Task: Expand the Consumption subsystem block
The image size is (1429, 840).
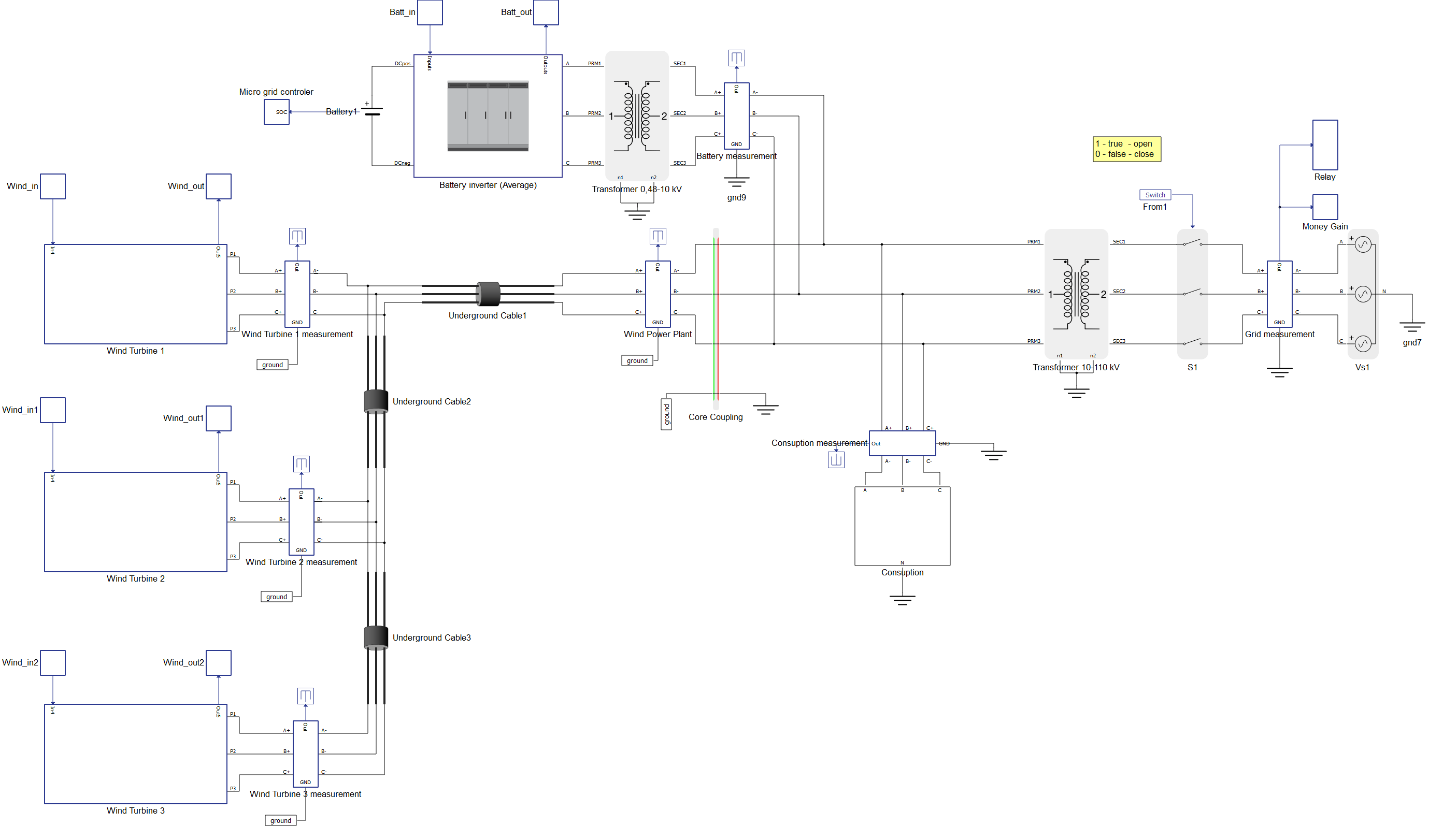Action: click(902, 527)
